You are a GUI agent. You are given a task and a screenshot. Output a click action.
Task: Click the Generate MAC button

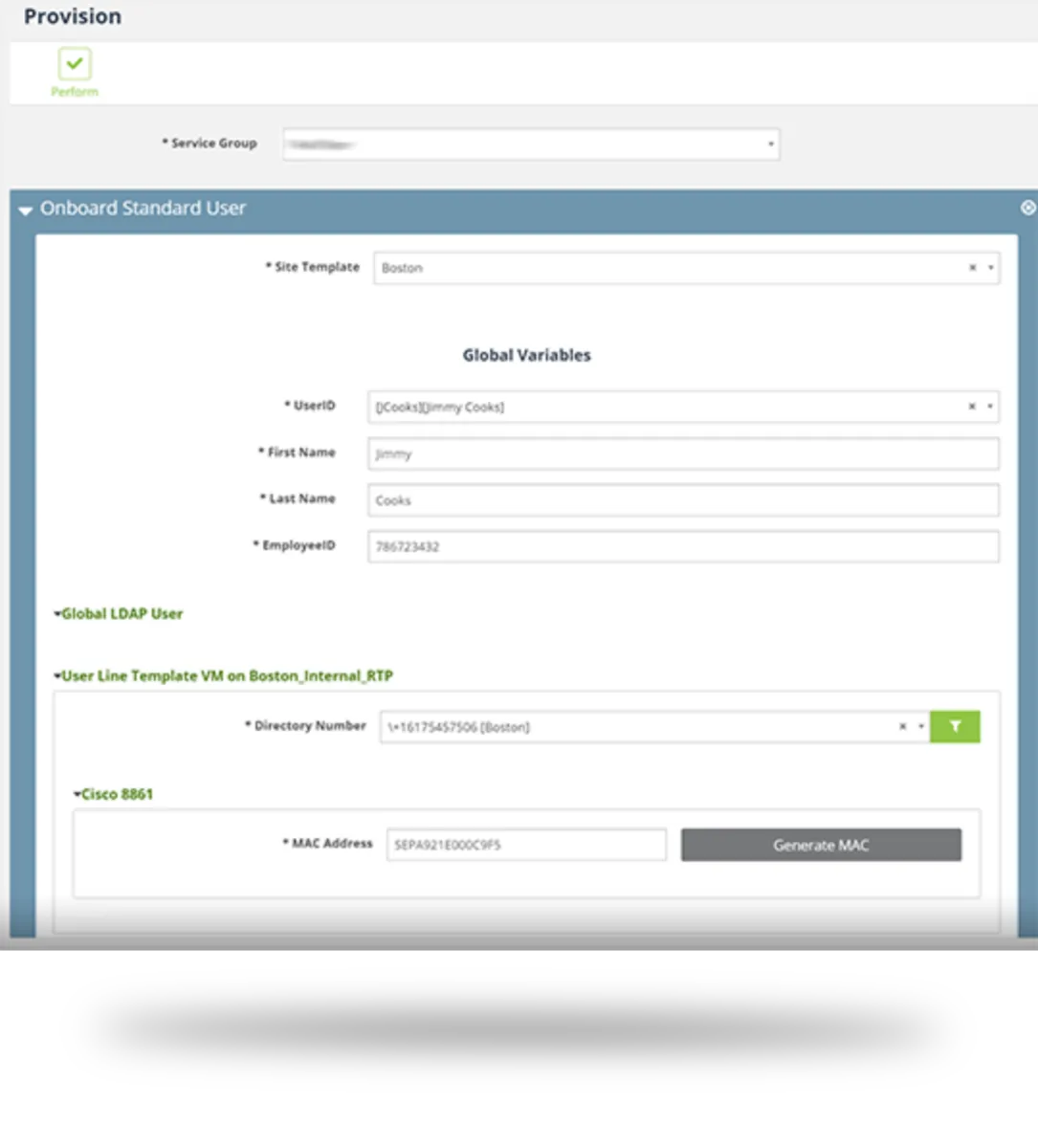tap(821, 845)
